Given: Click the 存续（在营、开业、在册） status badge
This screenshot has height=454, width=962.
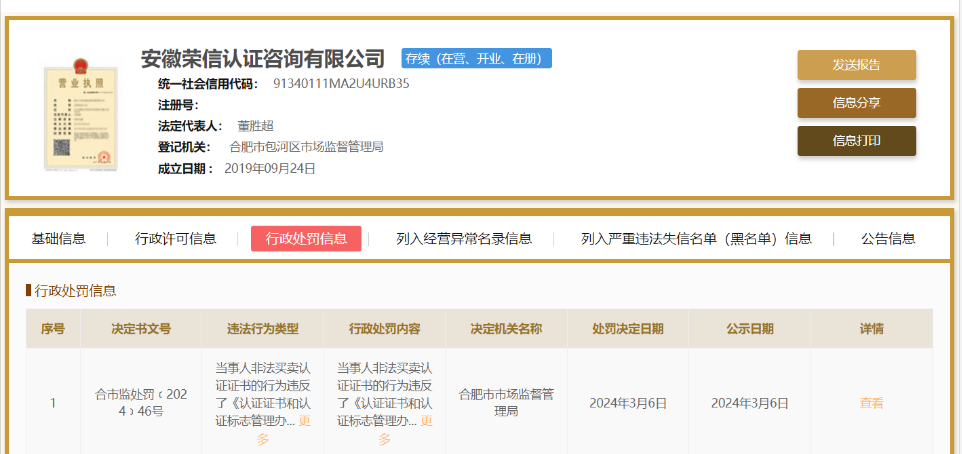Looking at the screenshot, I should [x=477, y=58].
